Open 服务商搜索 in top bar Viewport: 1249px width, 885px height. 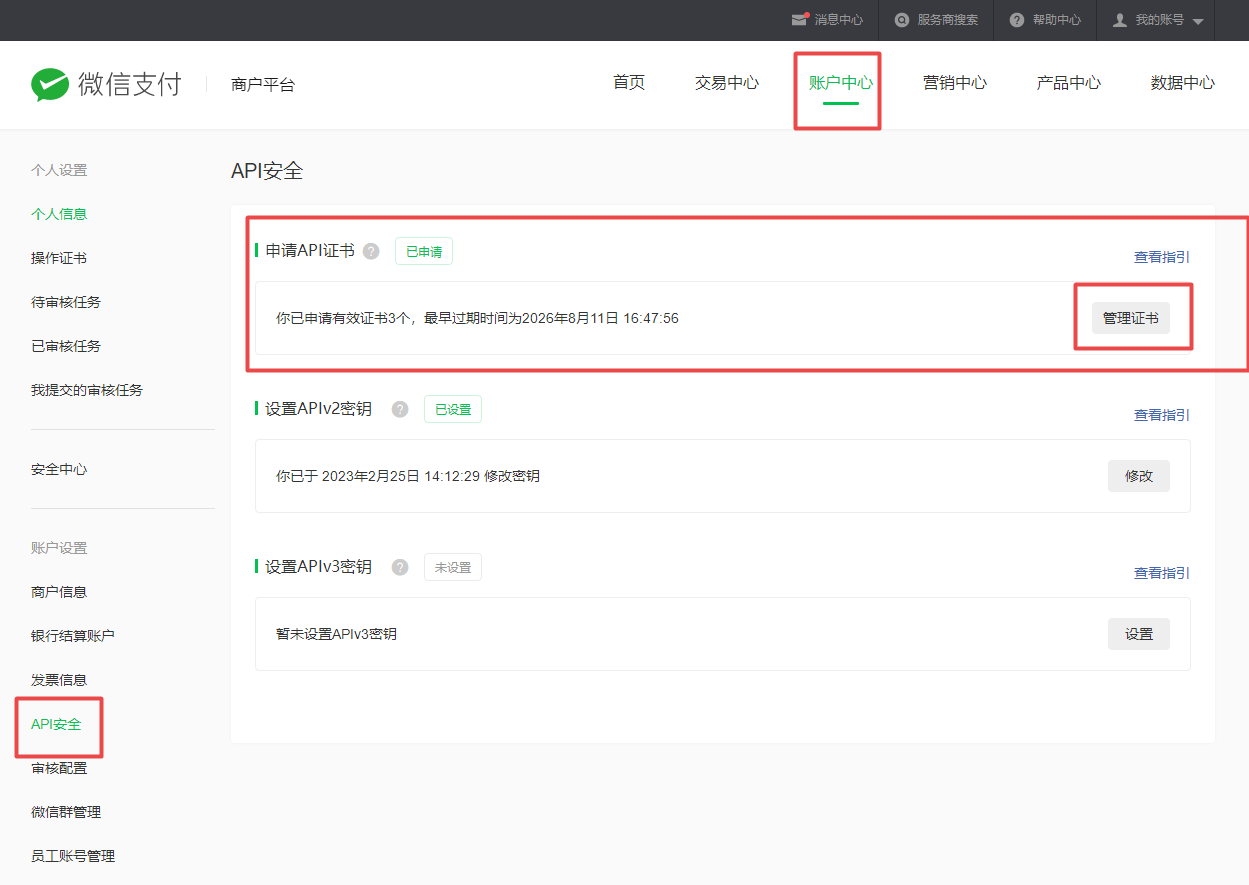[x=948, y=20]
